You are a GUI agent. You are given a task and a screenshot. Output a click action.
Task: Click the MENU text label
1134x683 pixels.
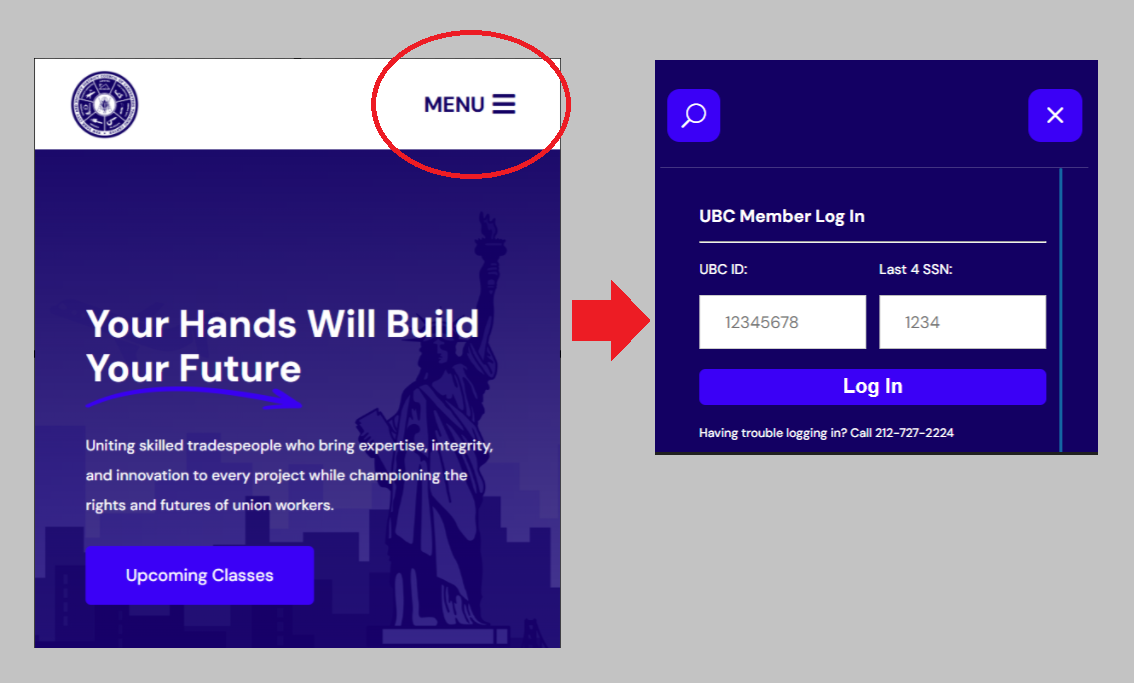point(454,105)
